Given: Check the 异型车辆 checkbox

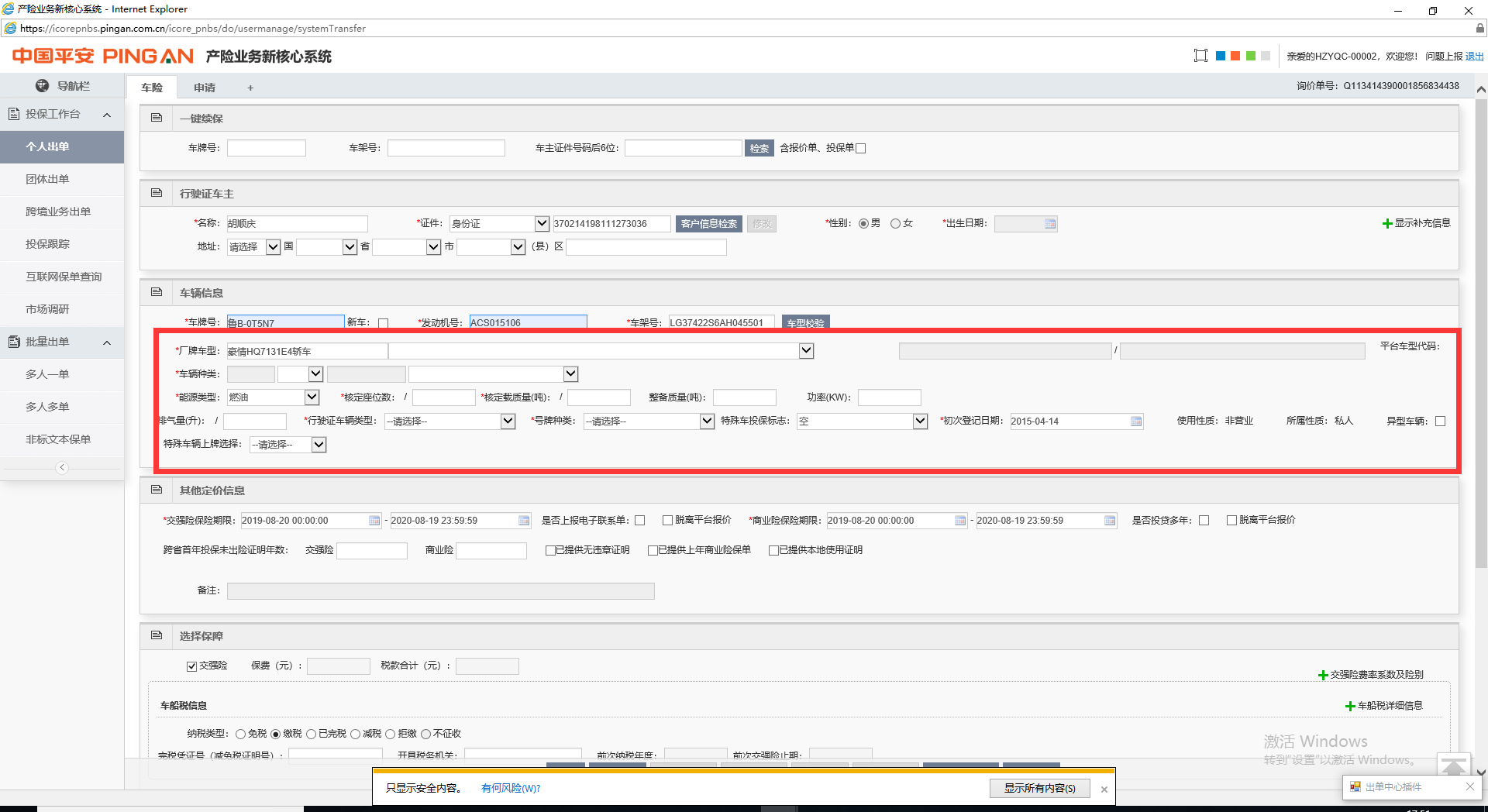Looking at the screenshot, I should pyautogui.click(x=1440, y=421).
